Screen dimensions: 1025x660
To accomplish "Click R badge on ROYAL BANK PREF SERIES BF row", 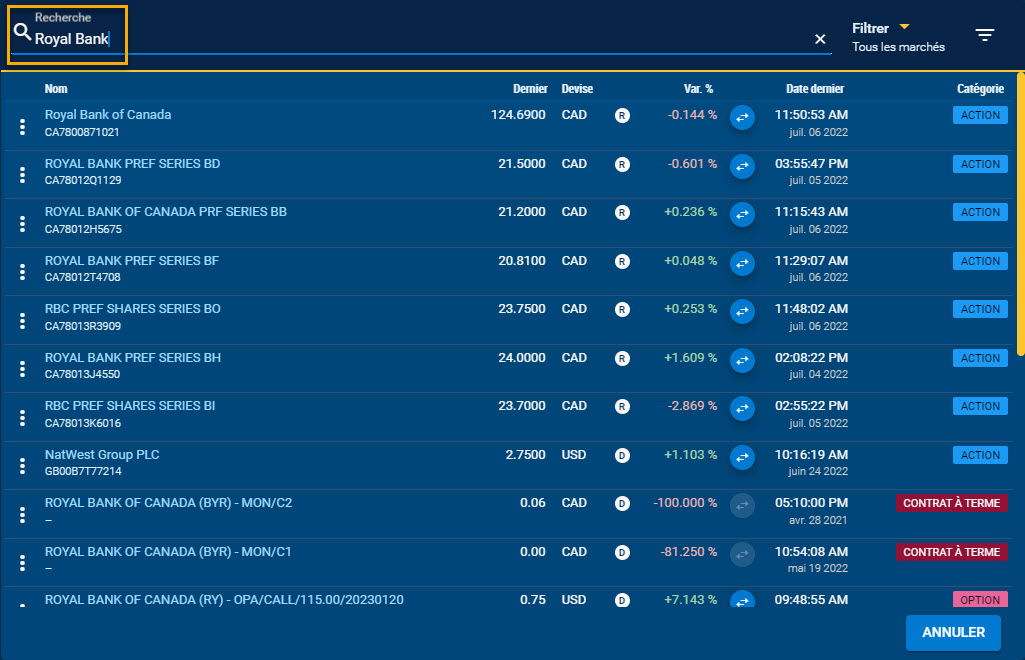I will pos(622,261).
